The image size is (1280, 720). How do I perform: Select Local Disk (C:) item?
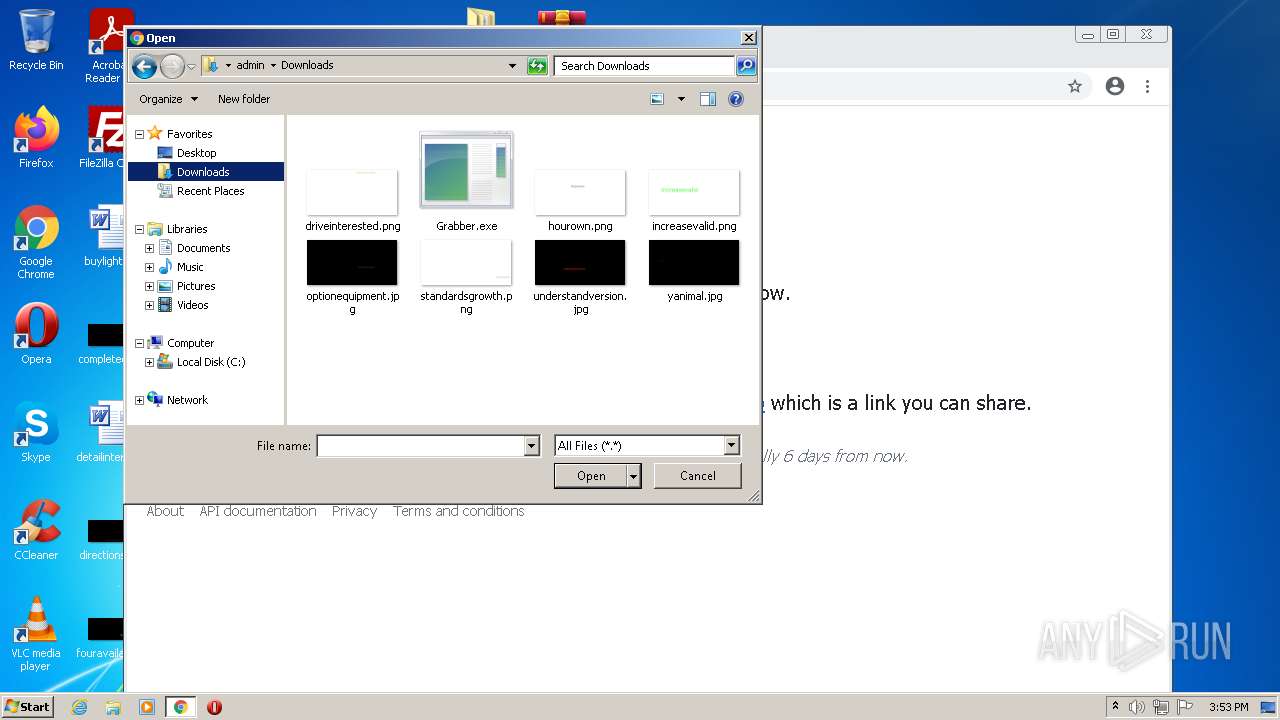211,362
